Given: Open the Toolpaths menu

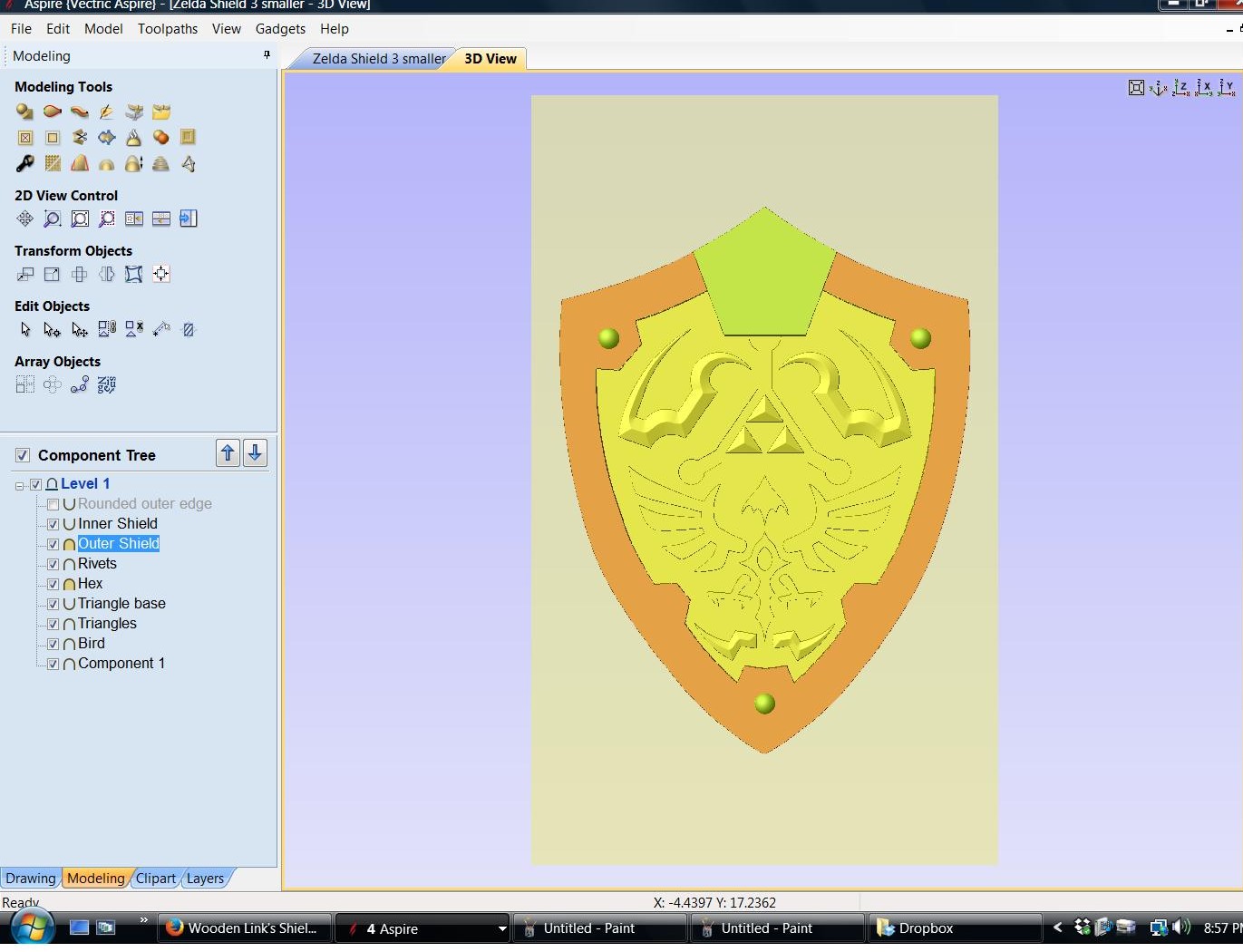Looking at the screenshot, I should point(168,29).
